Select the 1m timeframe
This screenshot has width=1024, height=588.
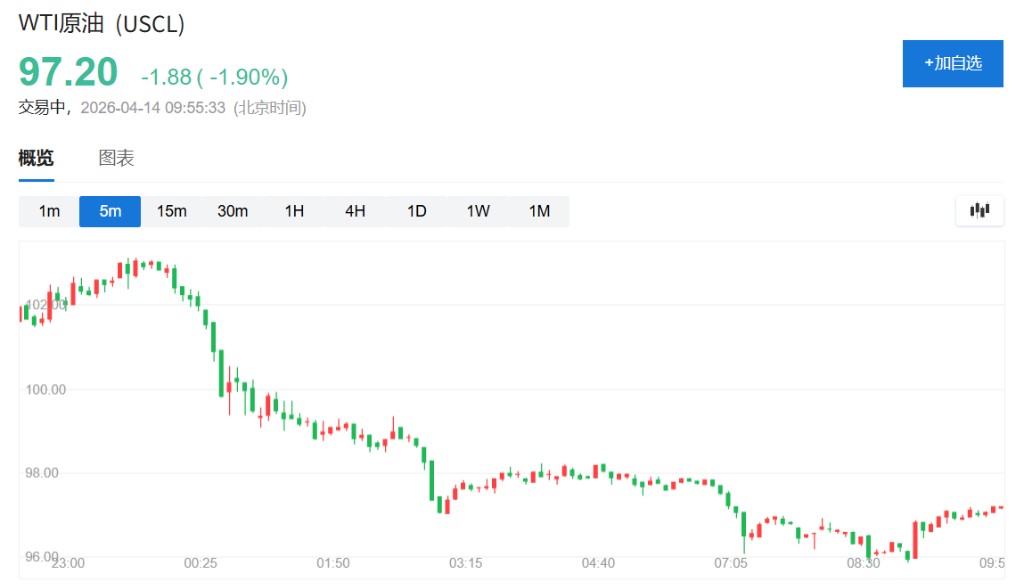tap(49, 211)
